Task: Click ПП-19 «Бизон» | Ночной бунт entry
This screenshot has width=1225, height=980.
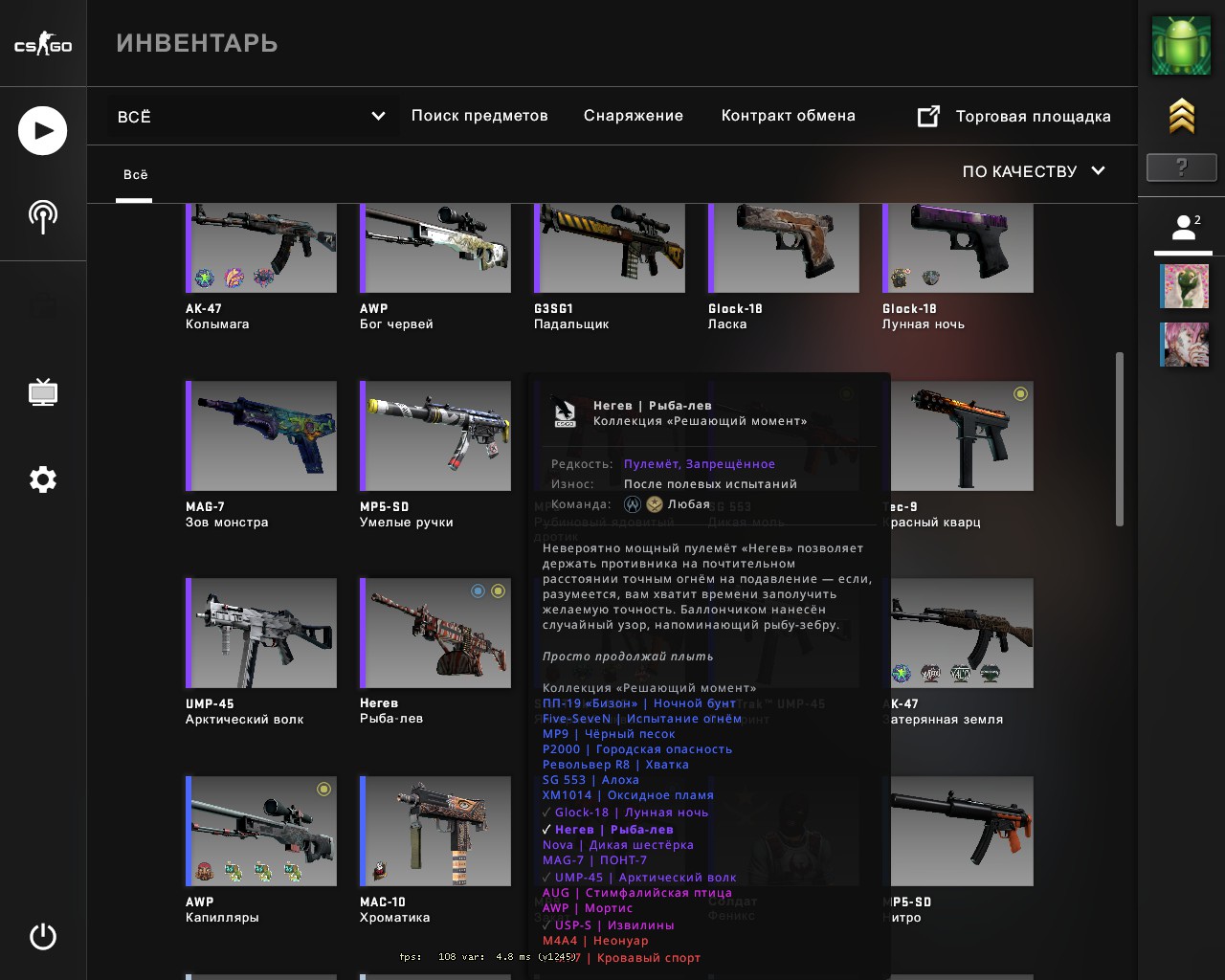Action: [639, 703]
